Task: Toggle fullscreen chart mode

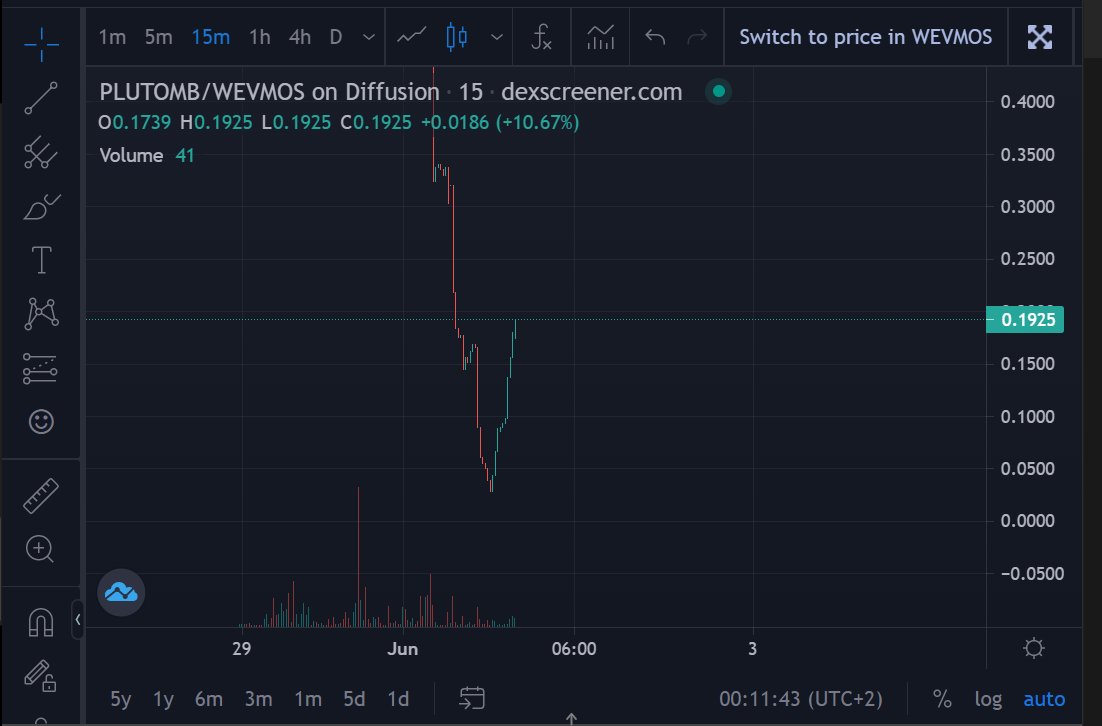Action: (1039, 37)
